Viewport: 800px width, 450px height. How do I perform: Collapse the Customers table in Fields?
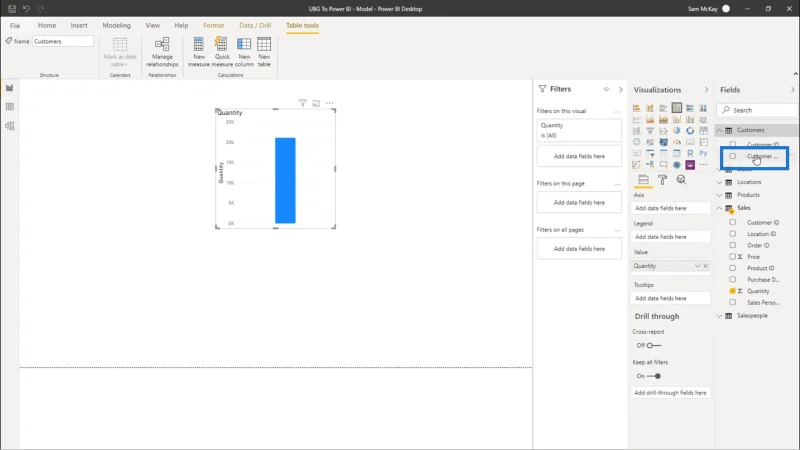click(719, 130)
